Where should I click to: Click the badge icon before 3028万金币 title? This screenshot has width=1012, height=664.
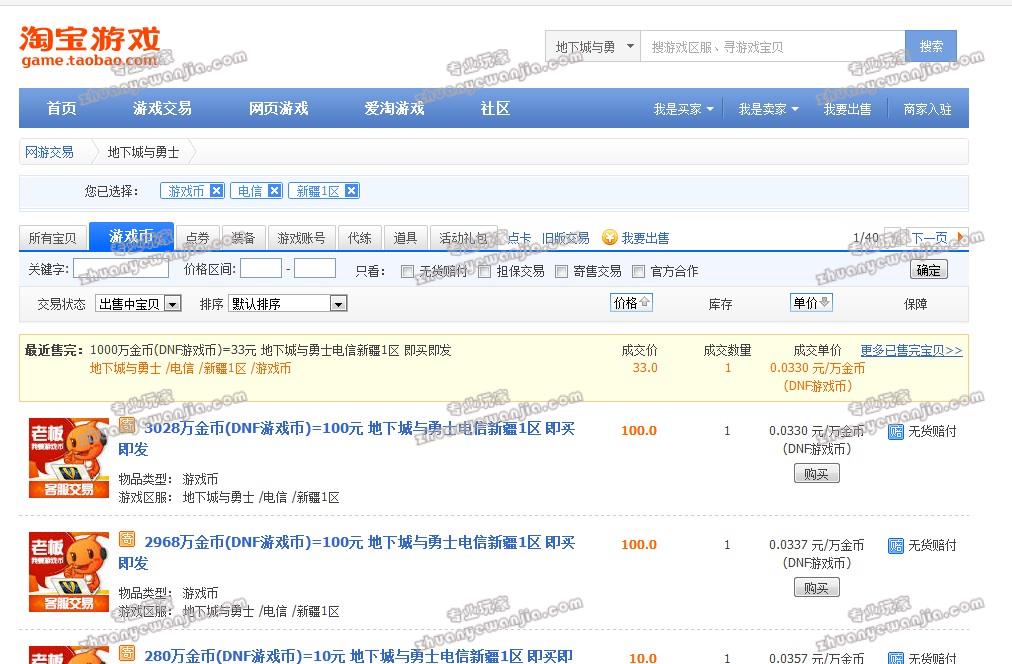(x=127, y=425)
